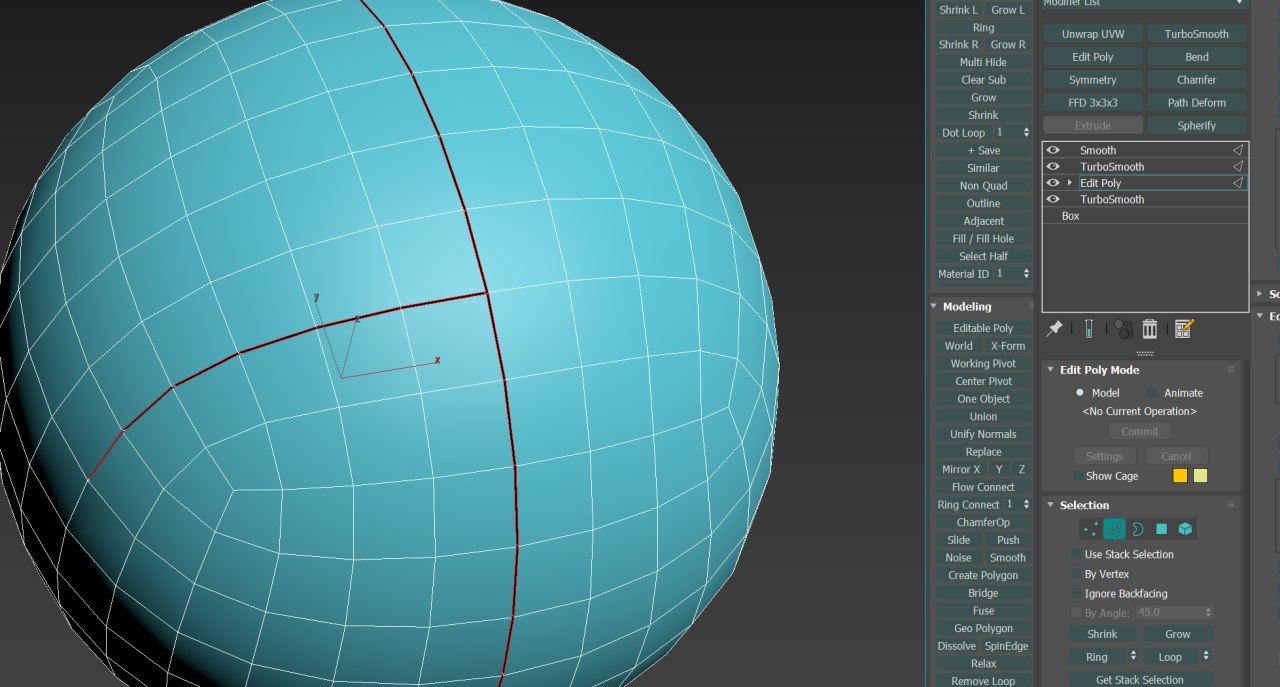Add Unwrap UVW modifier

pos(1093,34)
